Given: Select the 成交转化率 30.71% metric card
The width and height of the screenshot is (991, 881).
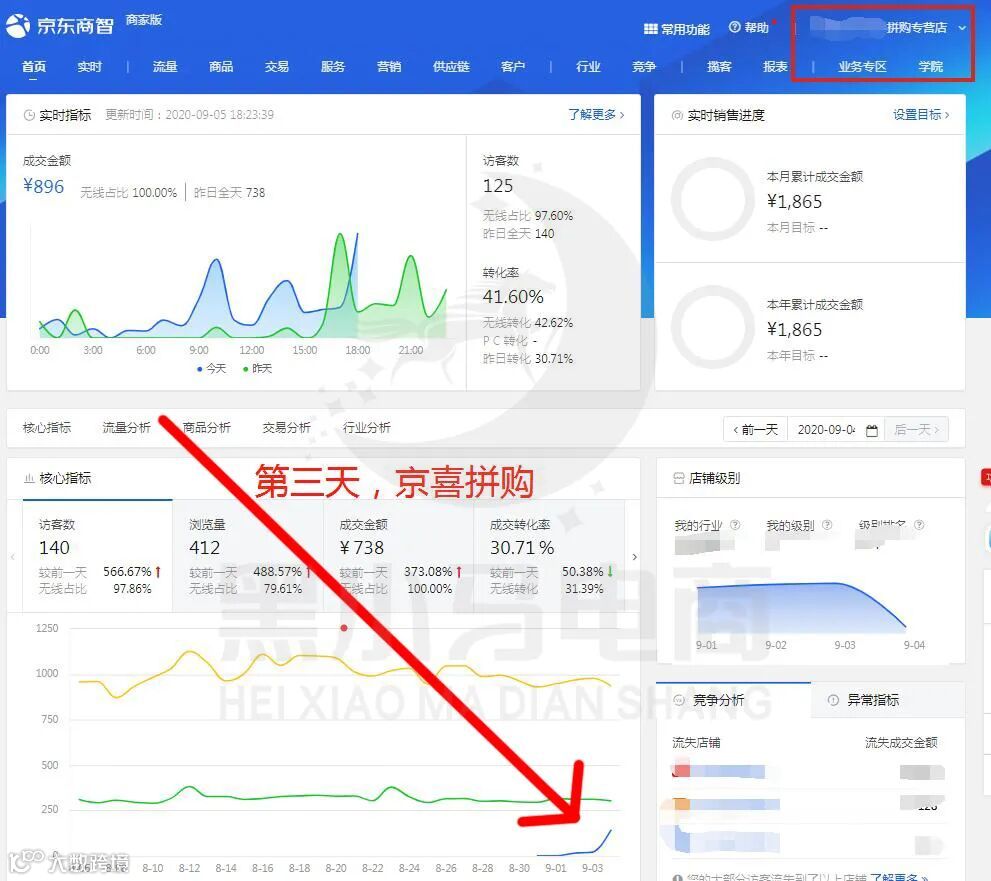Looking at the screenshot, I should pyautogui.click(x=549, y=556).
